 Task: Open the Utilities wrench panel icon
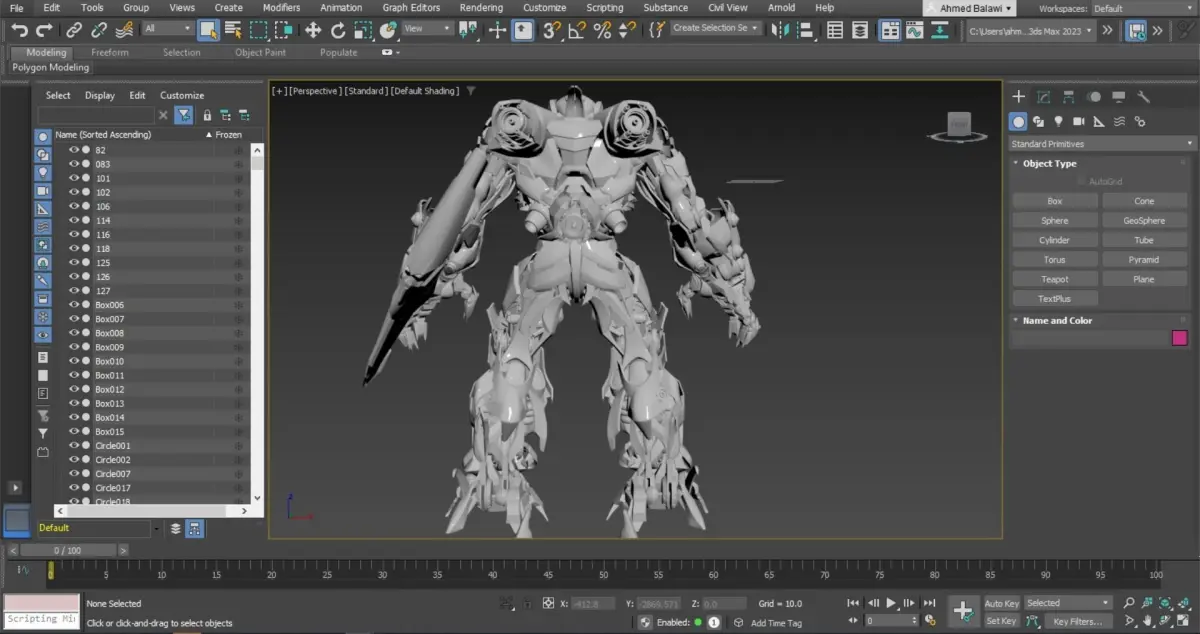coord(1144,97)
